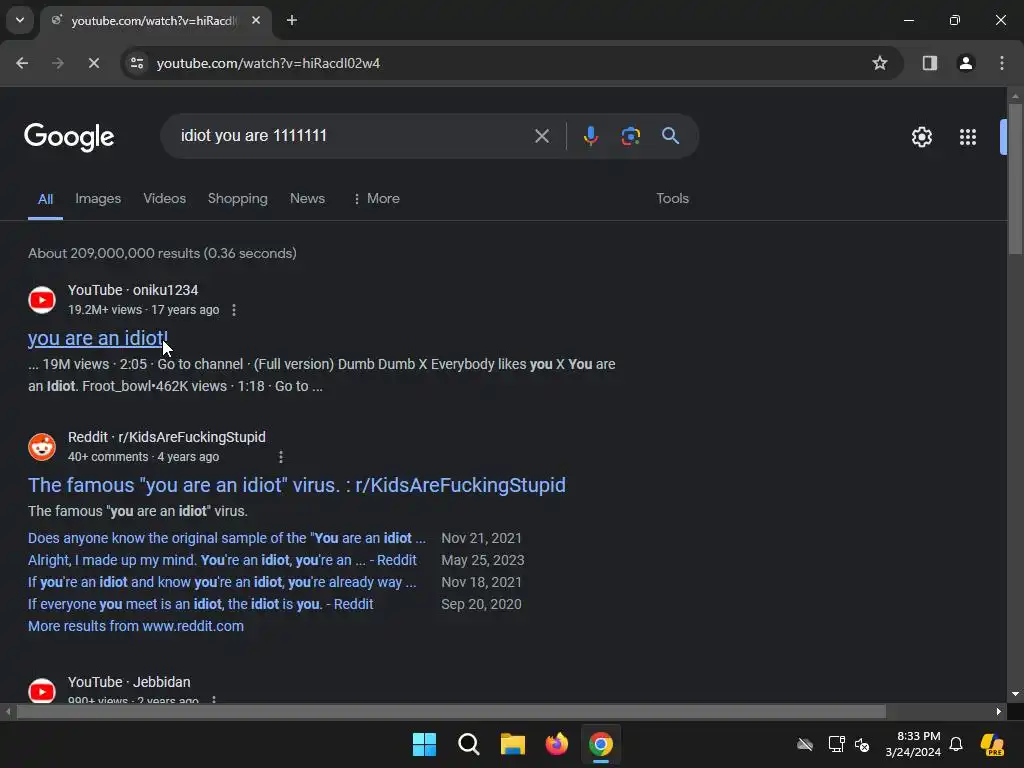This screenshot has height=768, width=1024.
Task: Click the horizontal scrollbar thumb
Action: tap(451, 711)
